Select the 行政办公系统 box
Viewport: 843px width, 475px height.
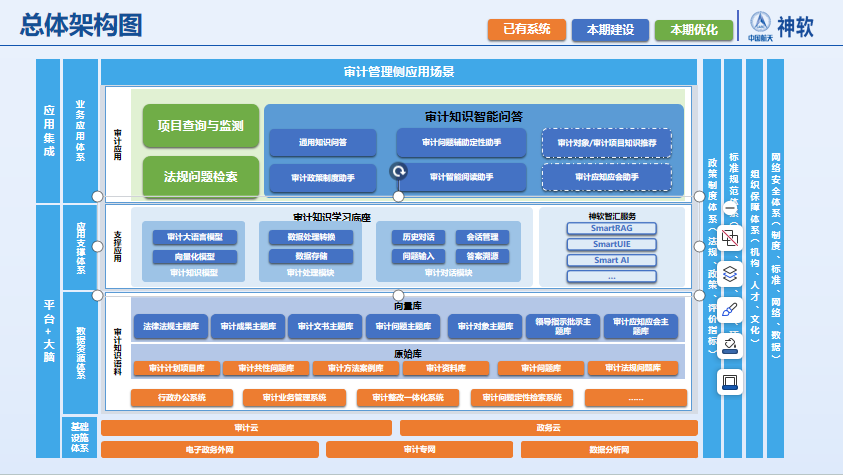[x=182, y=398]
